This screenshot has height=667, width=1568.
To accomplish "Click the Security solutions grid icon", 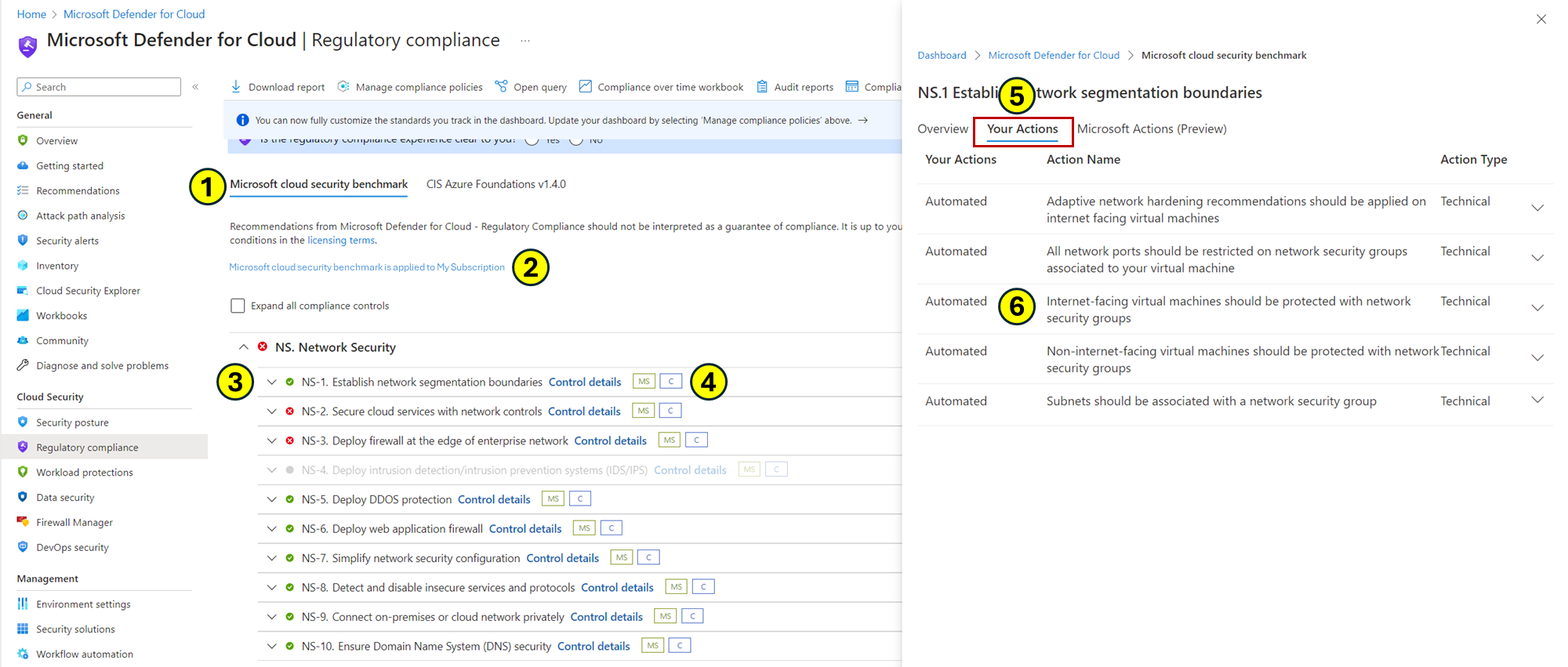I will (x=23, y=629).
